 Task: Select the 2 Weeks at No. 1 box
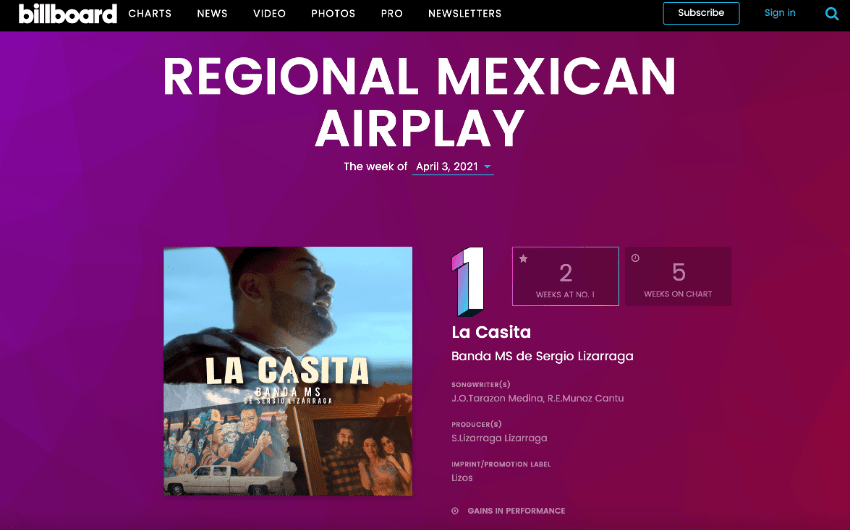[565, 276]
